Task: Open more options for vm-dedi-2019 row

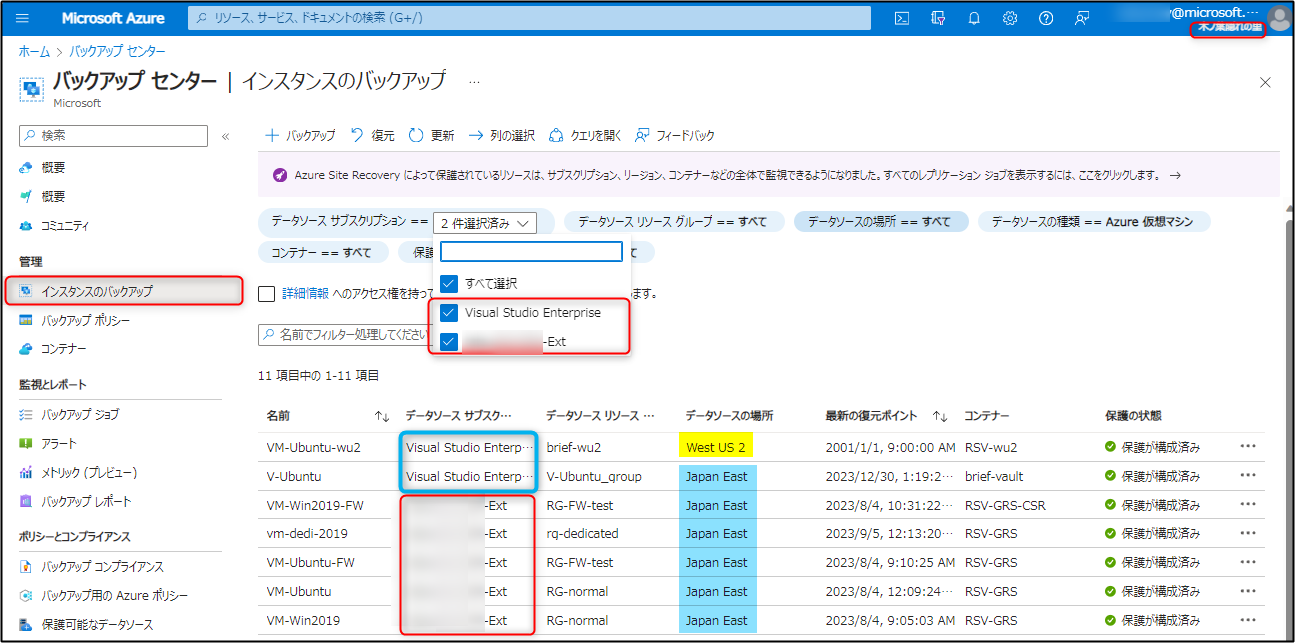Action: click(x=1247, y=534)
